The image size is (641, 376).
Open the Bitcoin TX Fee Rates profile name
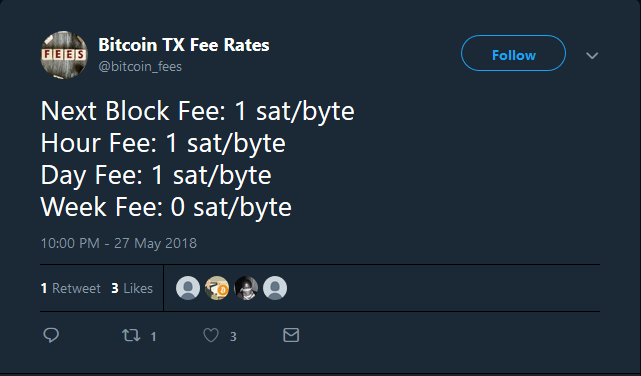(184, 45)
